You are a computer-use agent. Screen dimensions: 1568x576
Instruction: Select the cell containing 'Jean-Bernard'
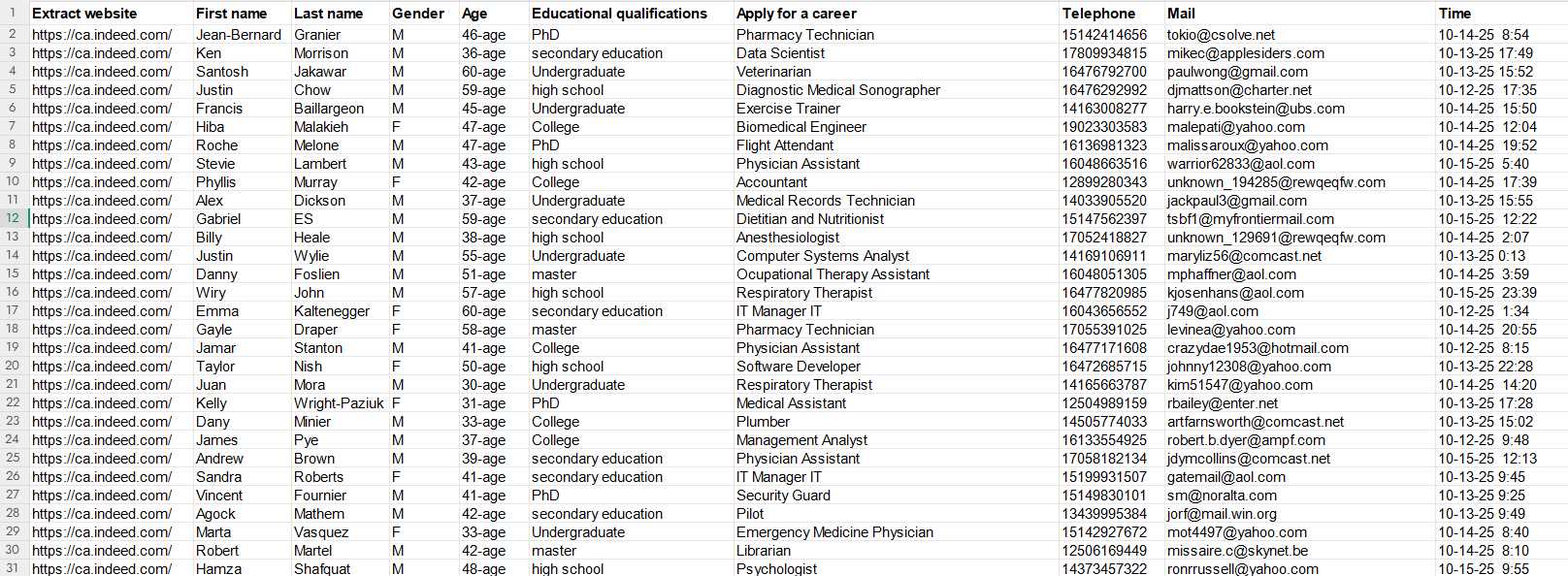(x=239, y=35)
